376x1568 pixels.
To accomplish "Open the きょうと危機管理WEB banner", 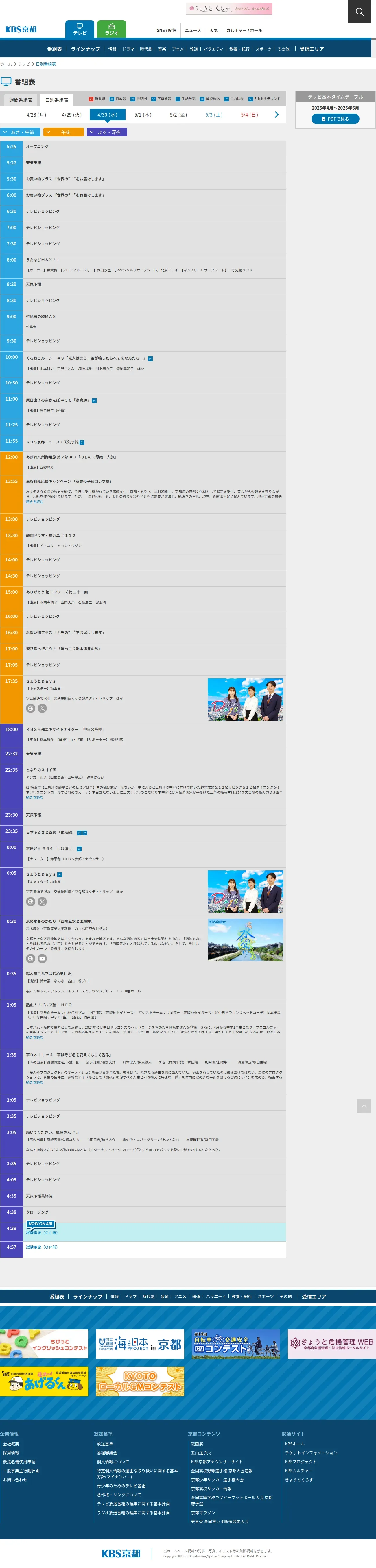I will 332,1344.
